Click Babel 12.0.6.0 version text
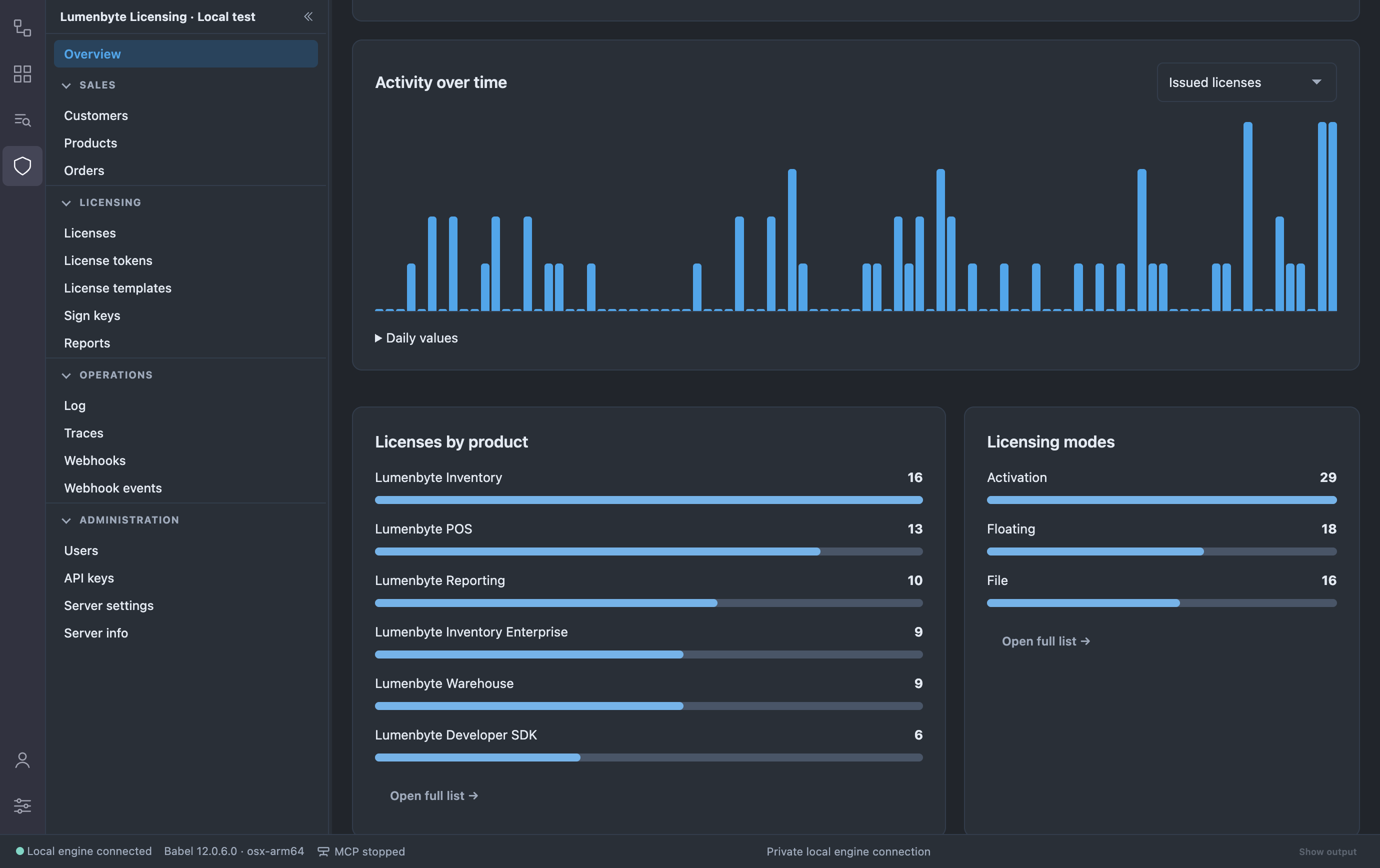Screen dimensions: 1380x868 [234, 851]
